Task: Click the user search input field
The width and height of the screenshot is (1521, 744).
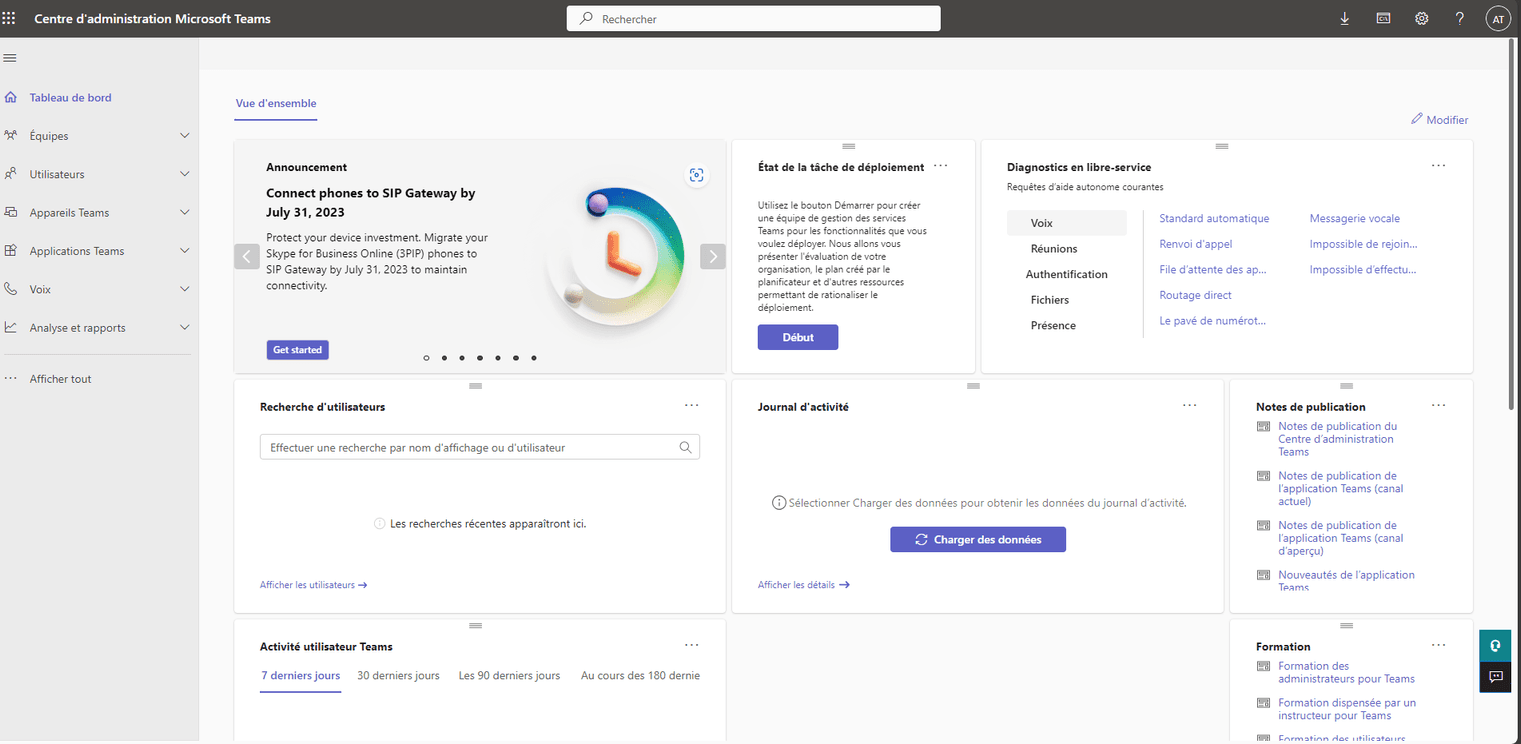Action: click(470, 448)
